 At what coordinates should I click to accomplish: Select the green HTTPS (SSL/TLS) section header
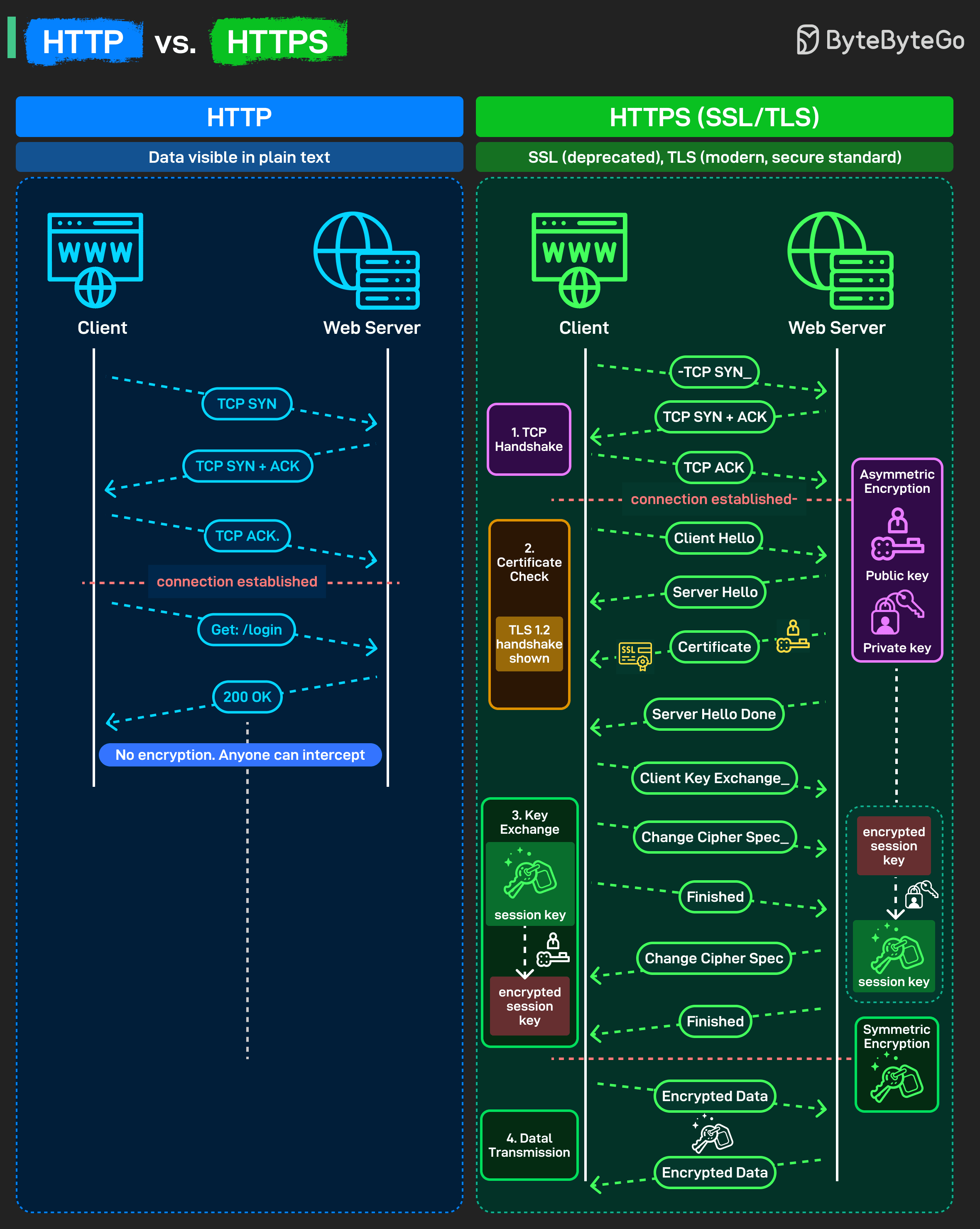coord(714,117)
